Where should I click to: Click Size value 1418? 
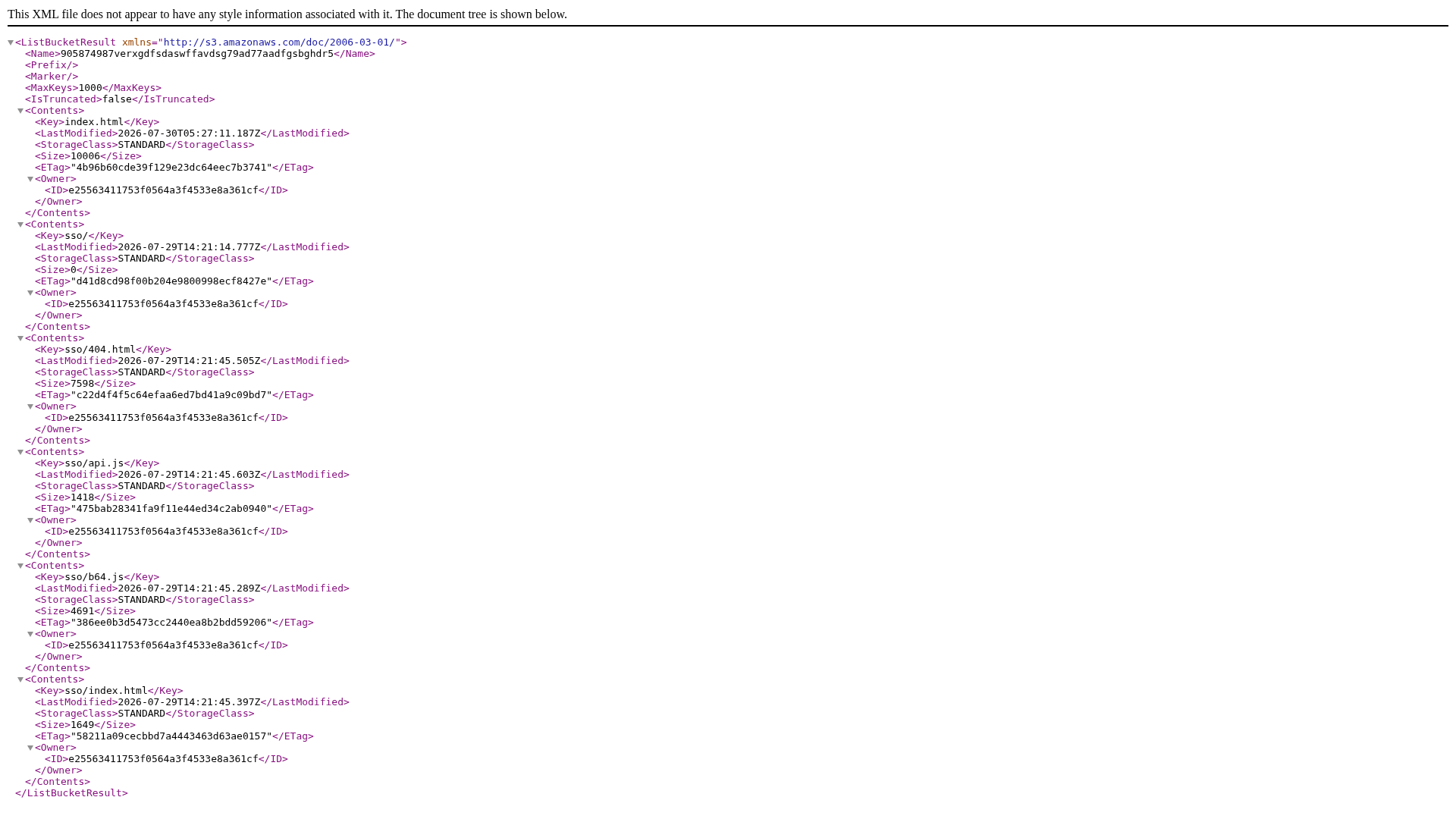coord(83,497)
